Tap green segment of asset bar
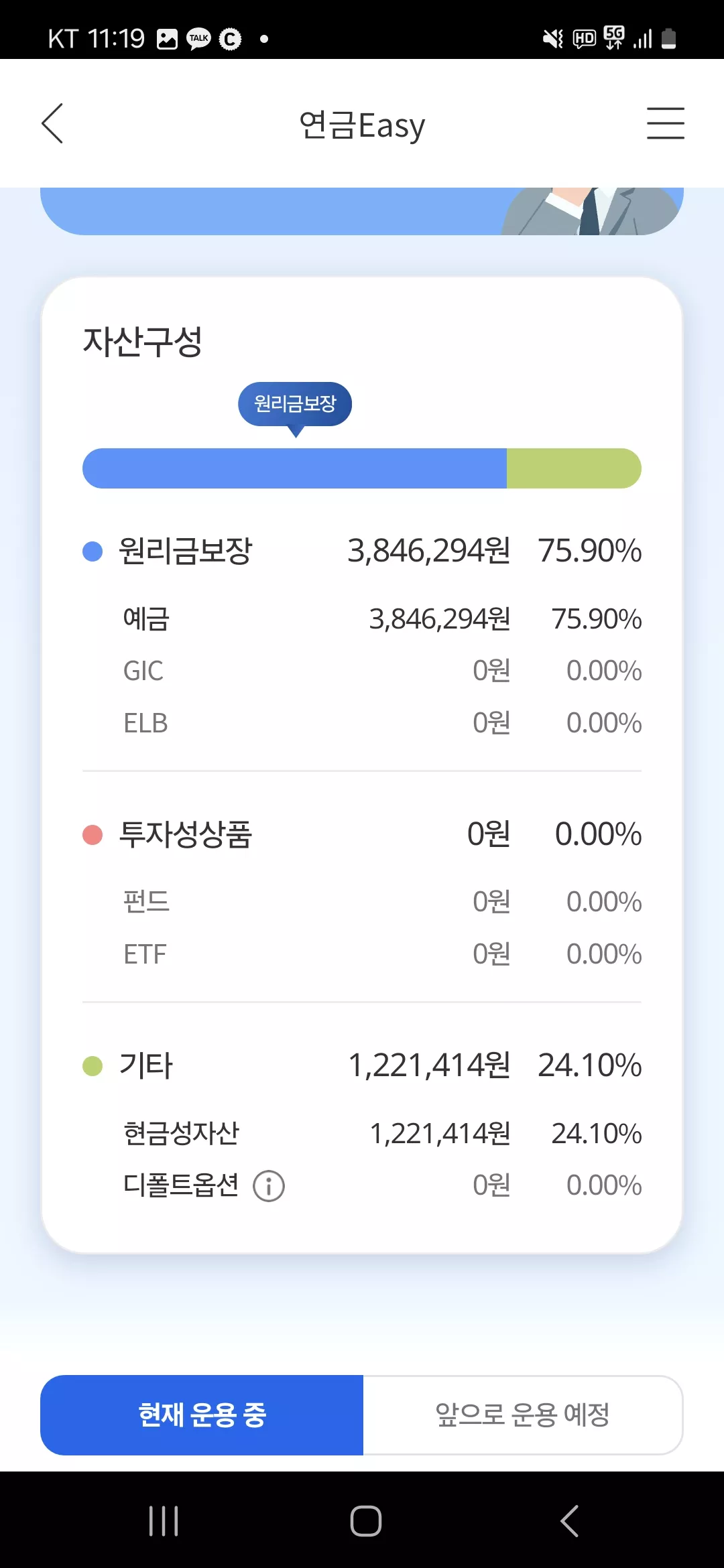Screen dimensions: 724x1568 tap(574, 468)
